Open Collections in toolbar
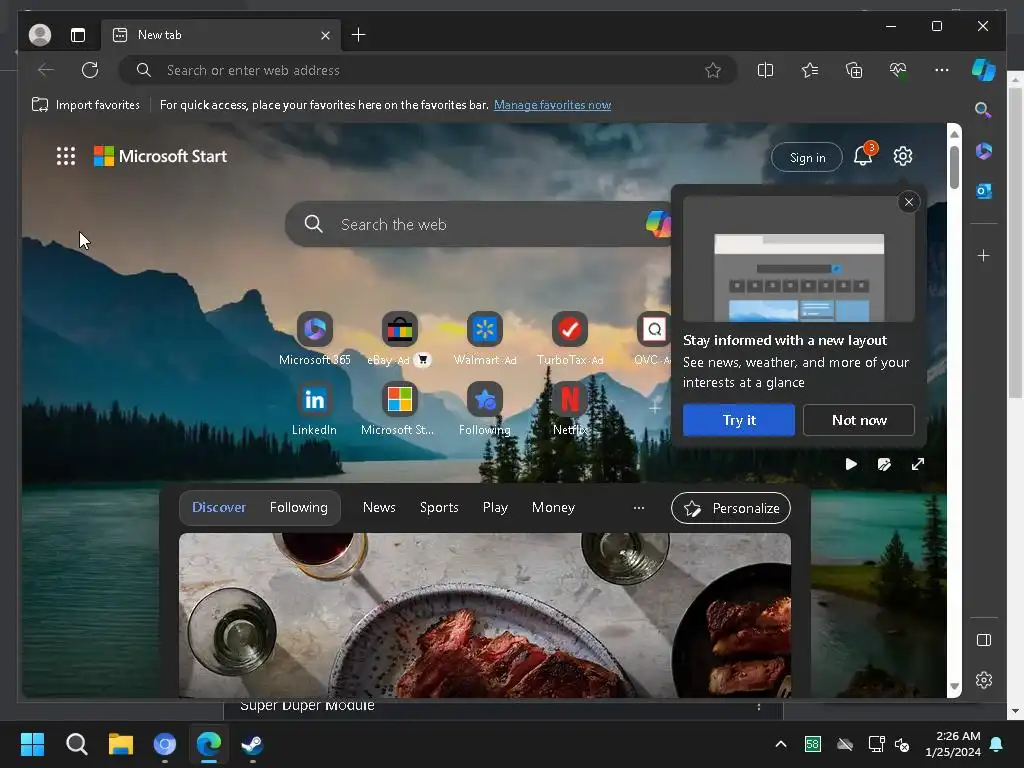Image resolution: width=1024 pixels, height=768 pixels. pos(854,70)
